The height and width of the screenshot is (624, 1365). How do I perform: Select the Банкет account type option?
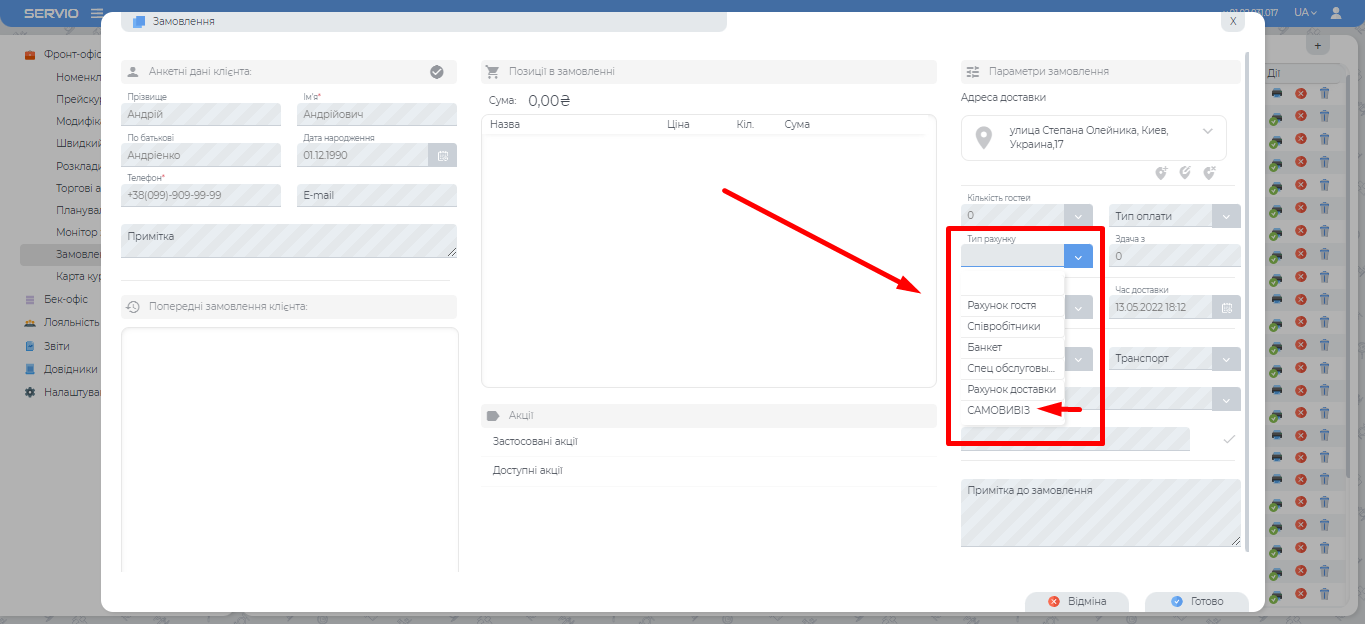[984, 347]
